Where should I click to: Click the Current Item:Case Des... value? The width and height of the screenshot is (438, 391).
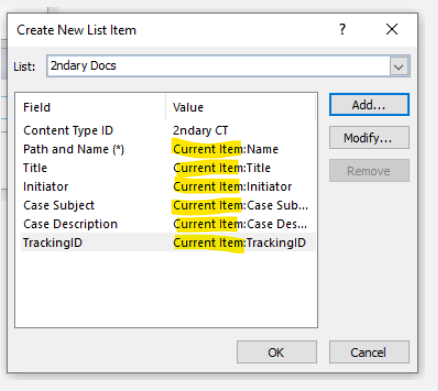(240, 224)
